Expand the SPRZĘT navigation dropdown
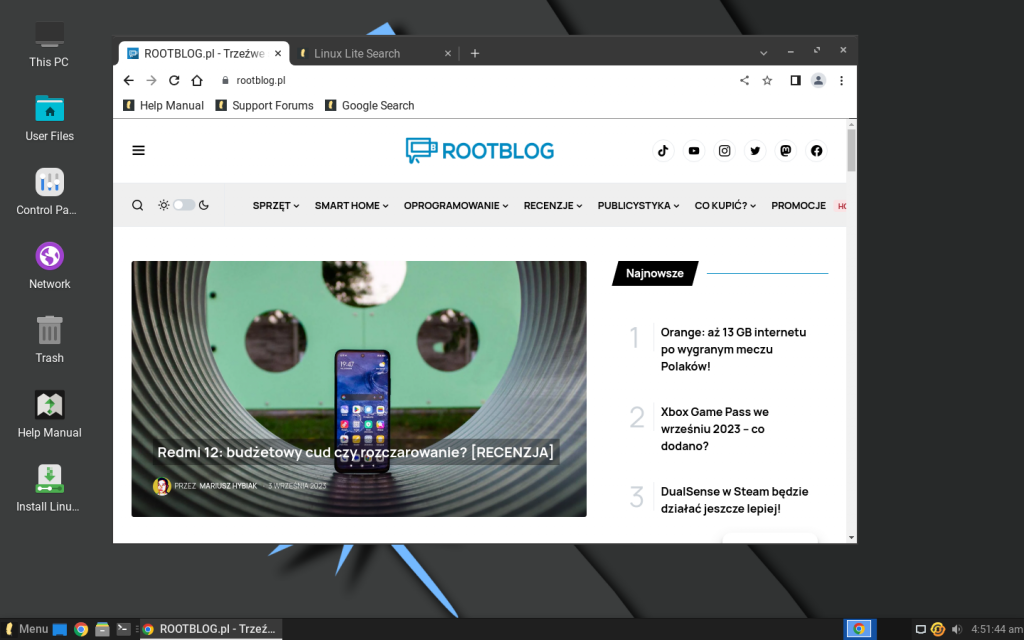 point(275,205)
